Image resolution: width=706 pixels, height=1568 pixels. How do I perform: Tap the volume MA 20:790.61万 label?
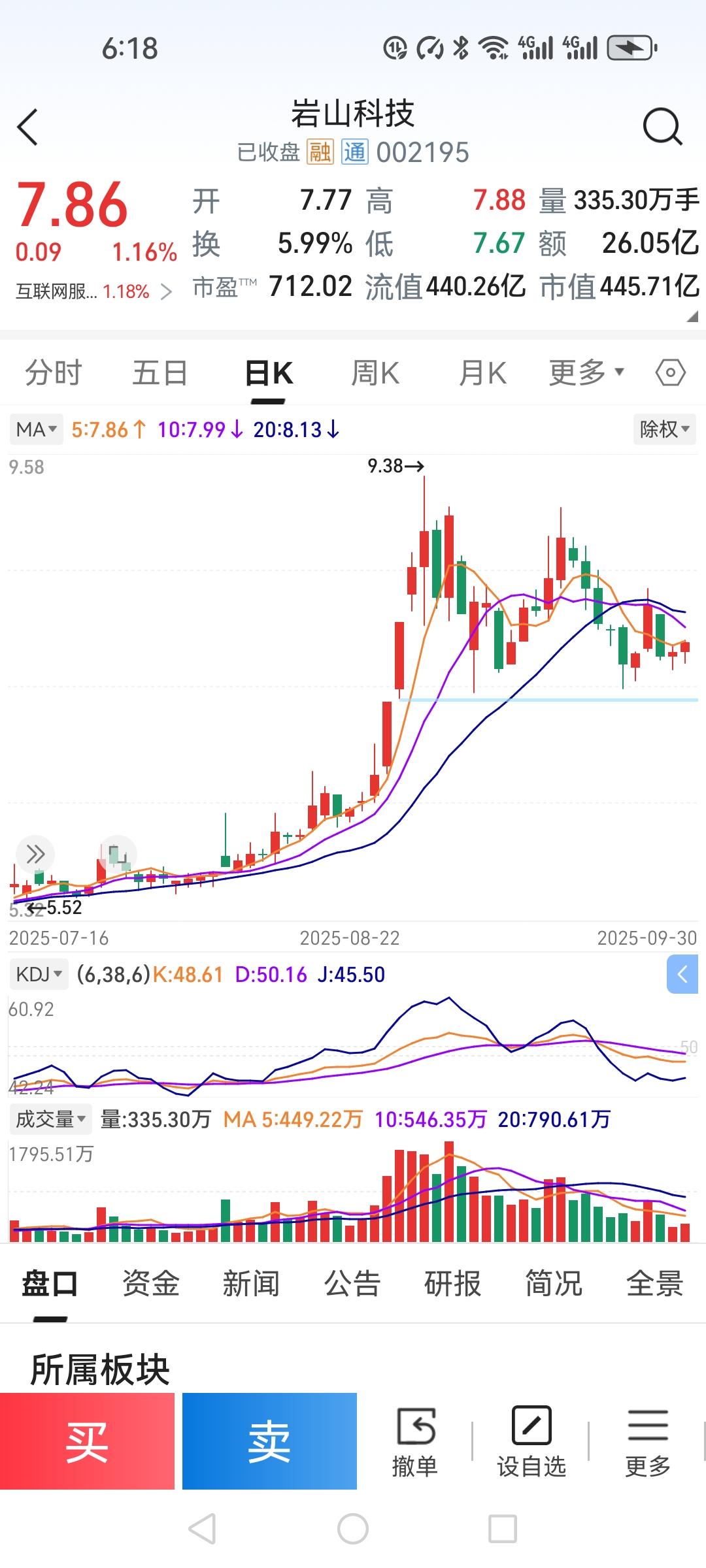(x=554, y=1119)
